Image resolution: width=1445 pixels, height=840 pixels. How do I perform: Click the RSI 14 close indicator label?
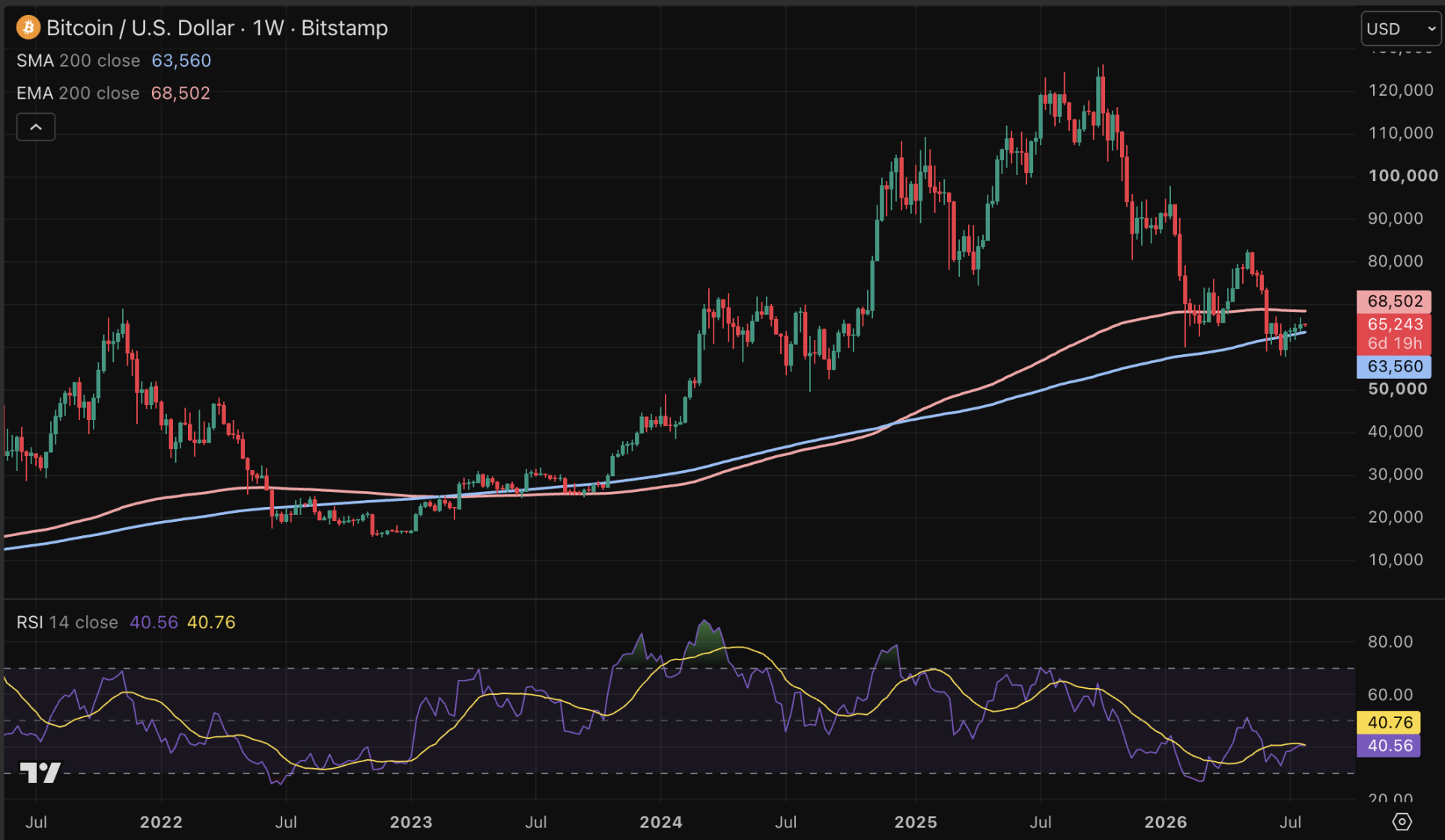67,622
